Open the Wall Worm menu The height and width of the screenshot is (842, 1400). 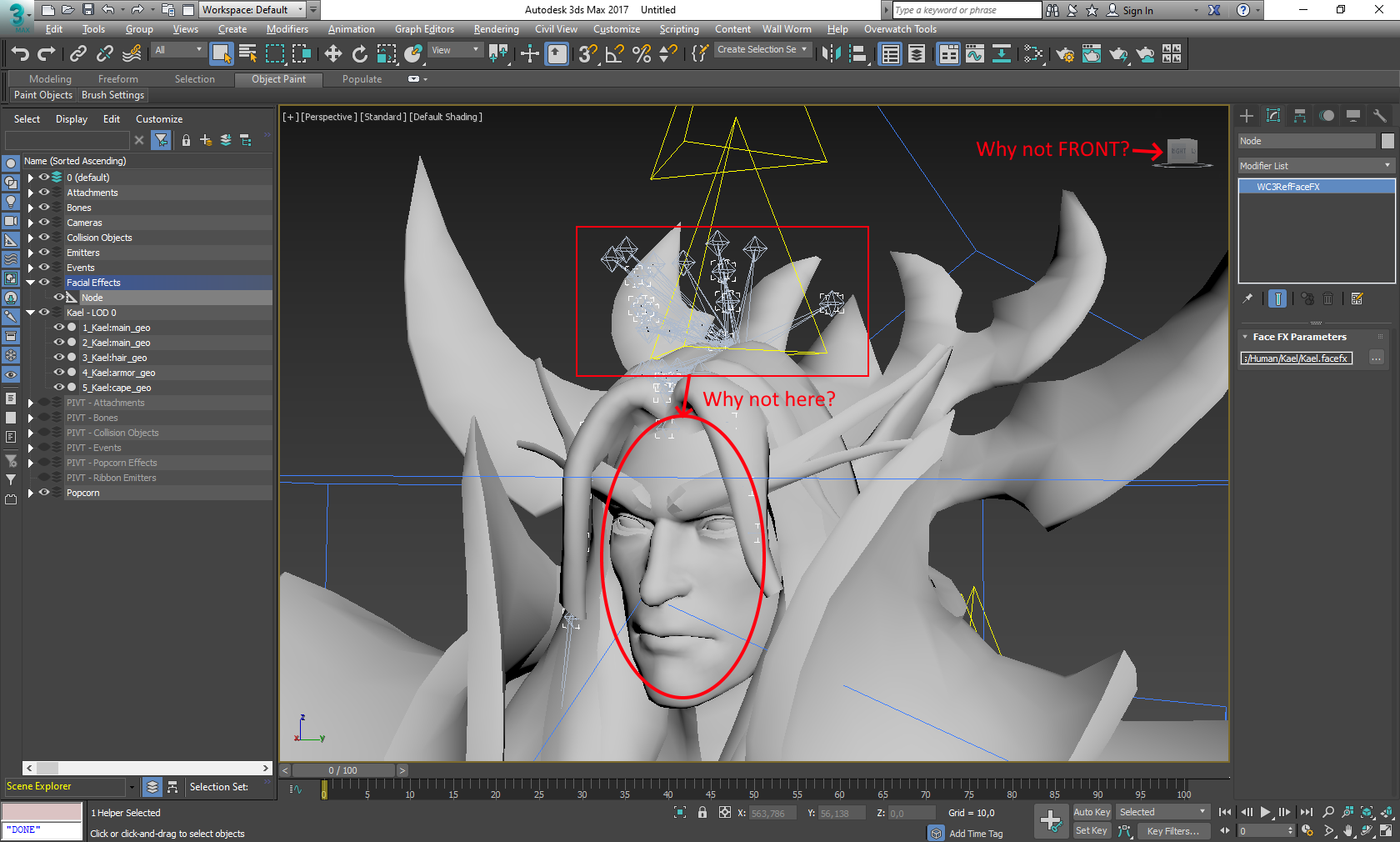[787, 29]
